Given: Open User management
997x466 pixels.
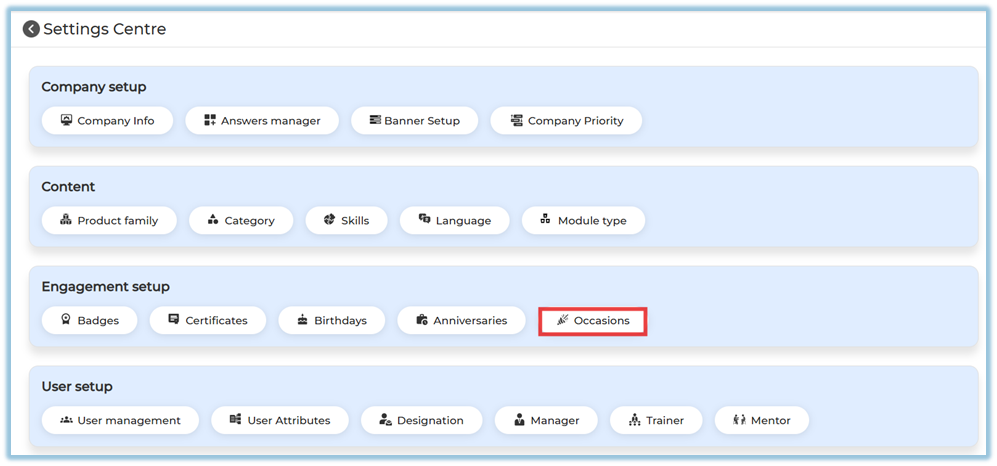Looking at the screenshot, I should point(120,421).
